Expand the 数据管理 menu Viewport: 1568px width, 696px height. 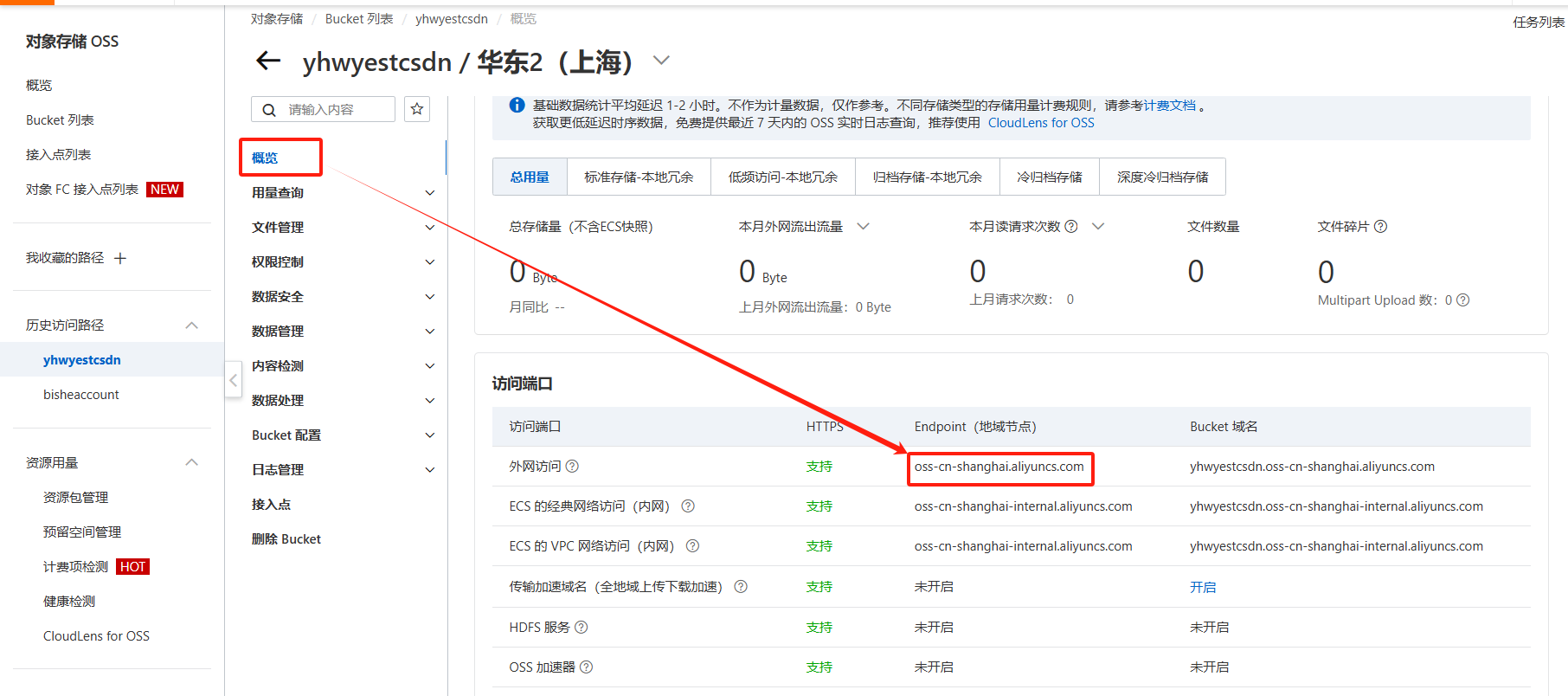pyautogui.click(x=430, y=332)
